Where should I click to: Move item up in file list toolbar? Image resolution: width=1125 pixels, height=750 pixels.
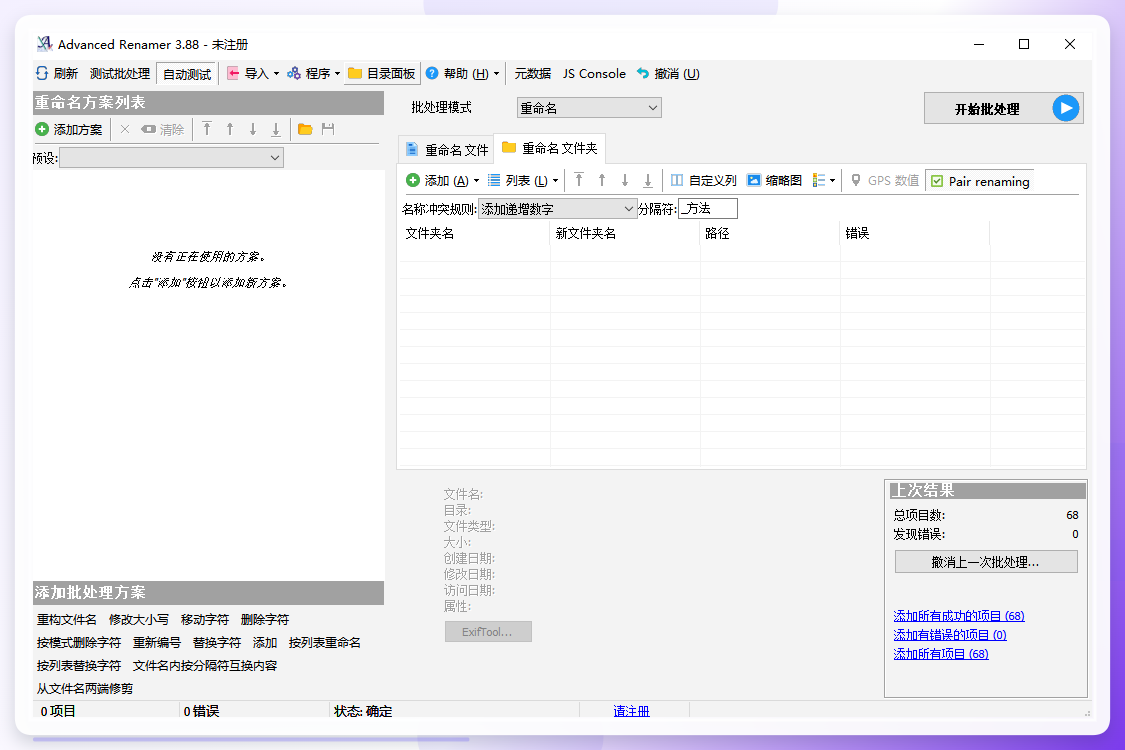coord(602,180)
